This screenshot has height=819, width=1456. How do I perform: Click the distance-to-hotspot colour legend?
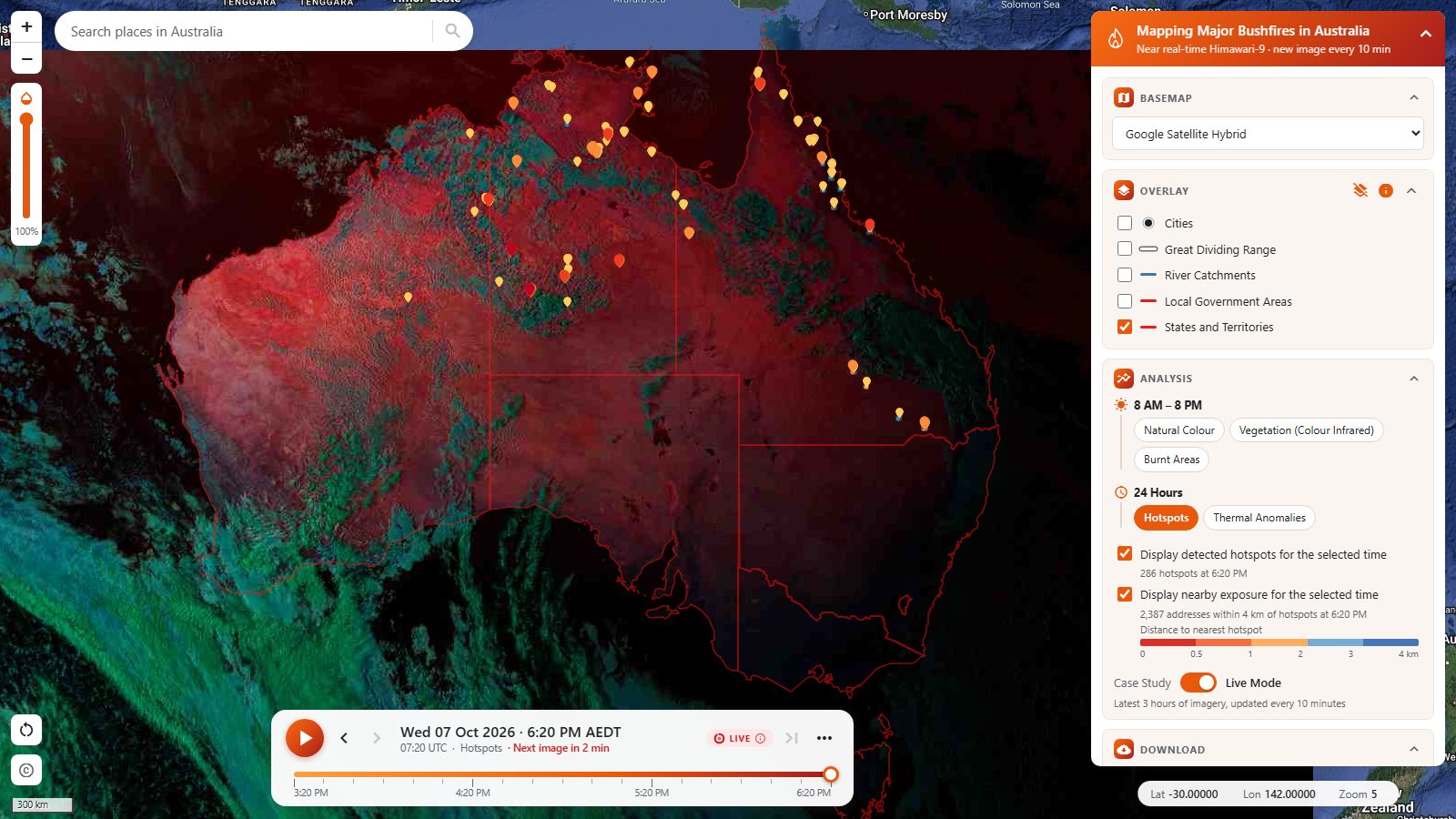pos(1279,642)
